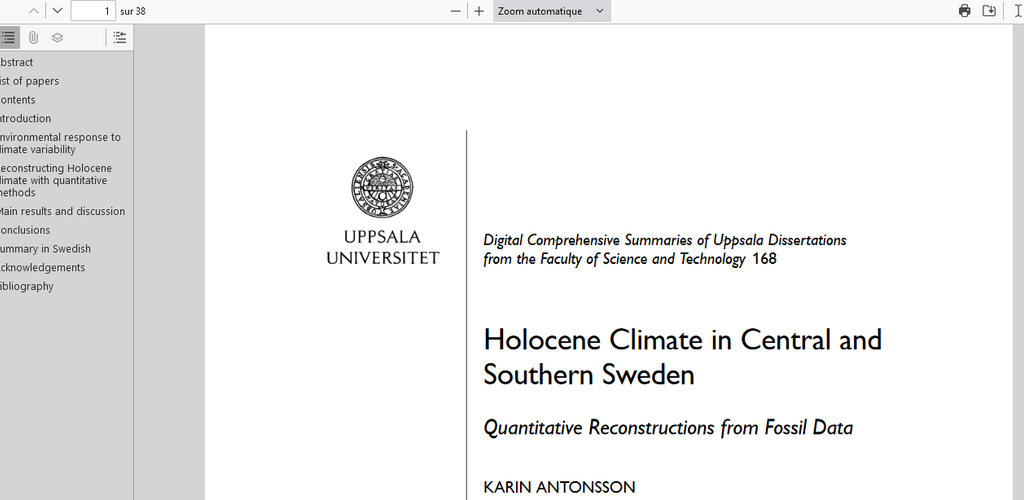Click the vertical scrollbar on the right
The image size is (1024, 500).
[1017, 250]
